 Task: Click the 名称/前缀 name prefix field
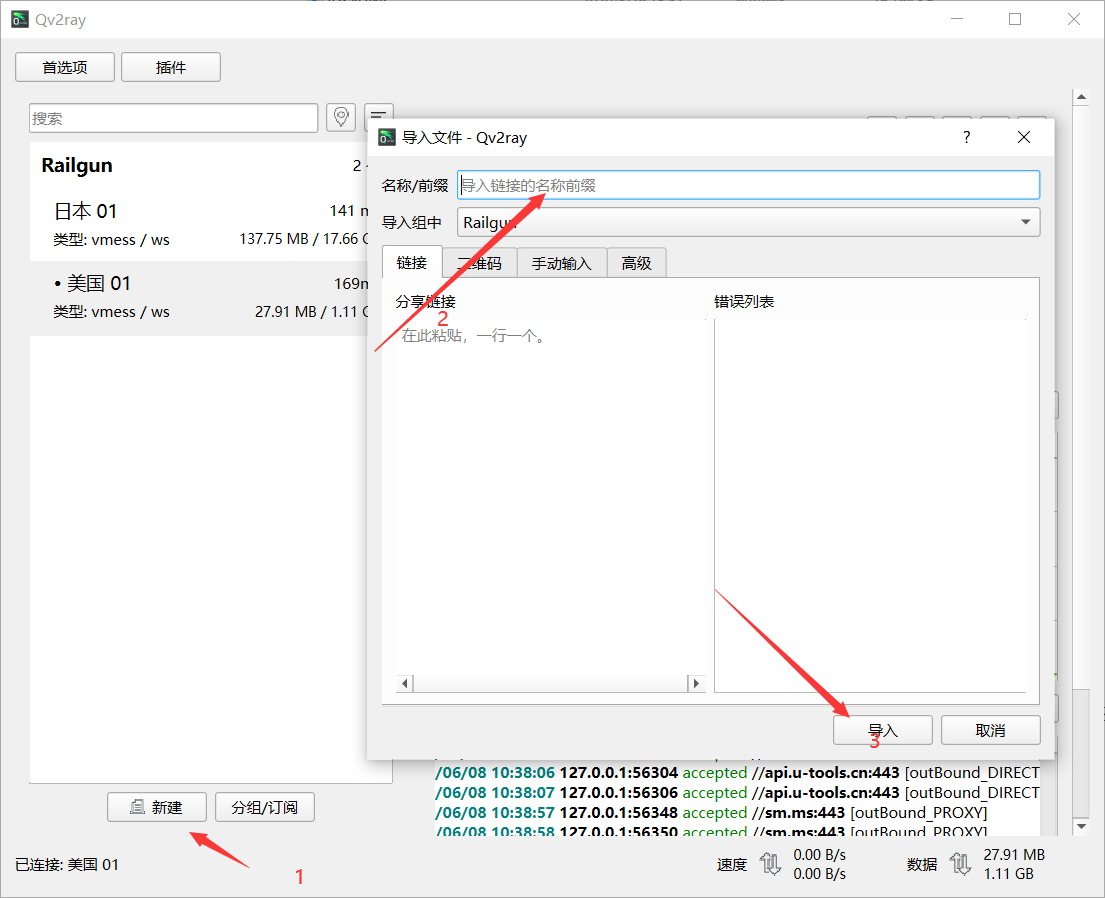(748, 185)
